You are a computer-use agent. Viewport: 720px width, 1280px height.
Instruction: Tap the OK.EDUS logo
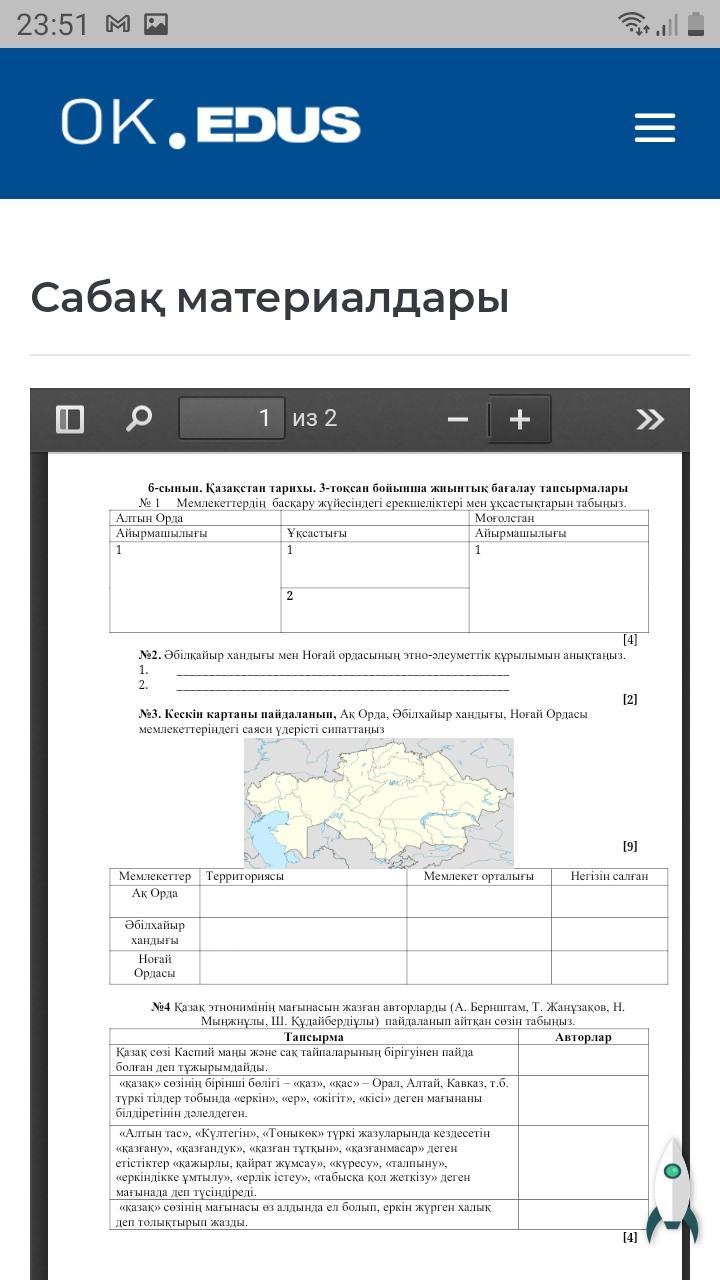(x=210, y=124)
